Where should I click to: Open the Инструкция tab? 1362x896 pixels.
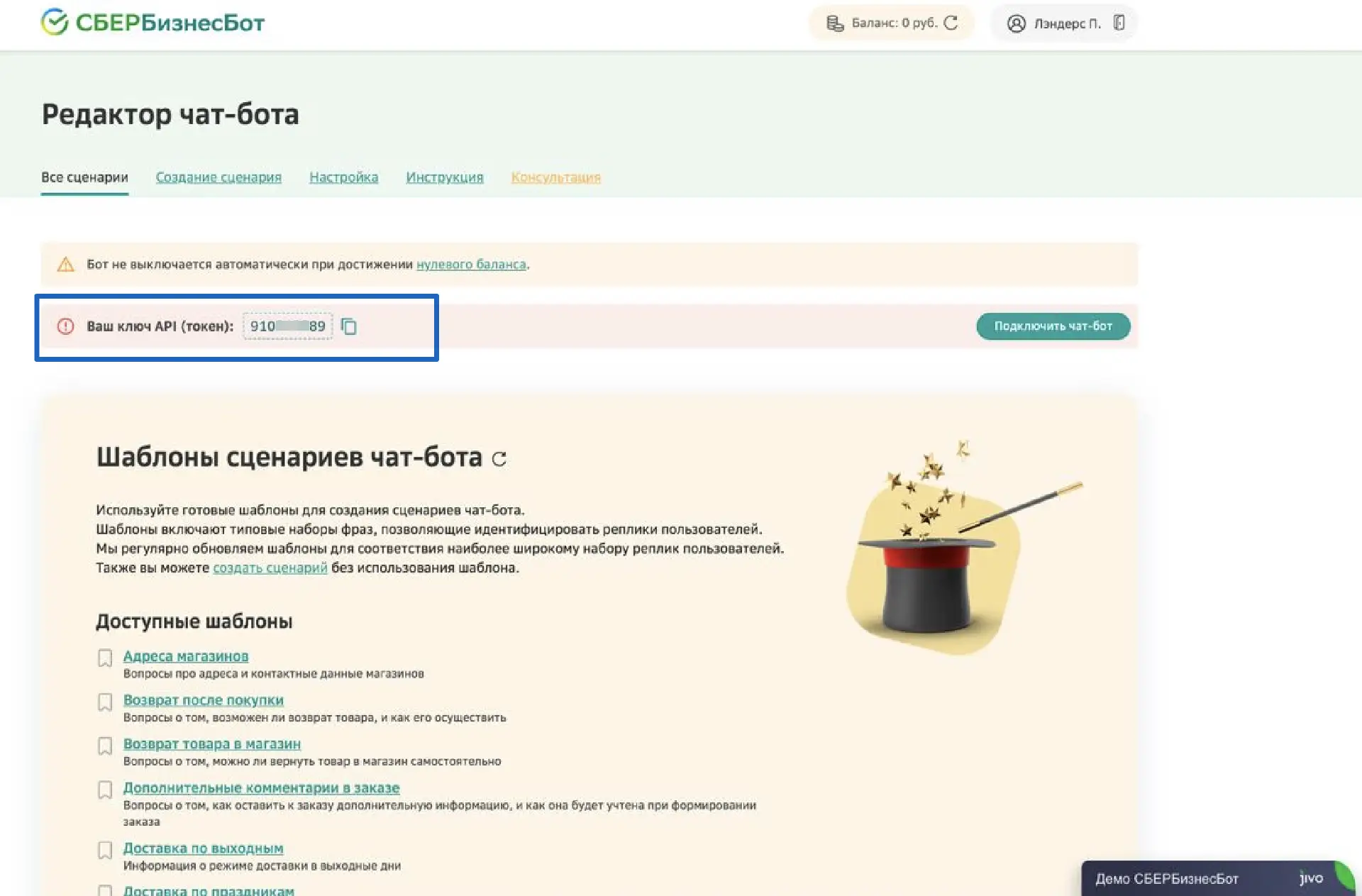coord(444,177)
